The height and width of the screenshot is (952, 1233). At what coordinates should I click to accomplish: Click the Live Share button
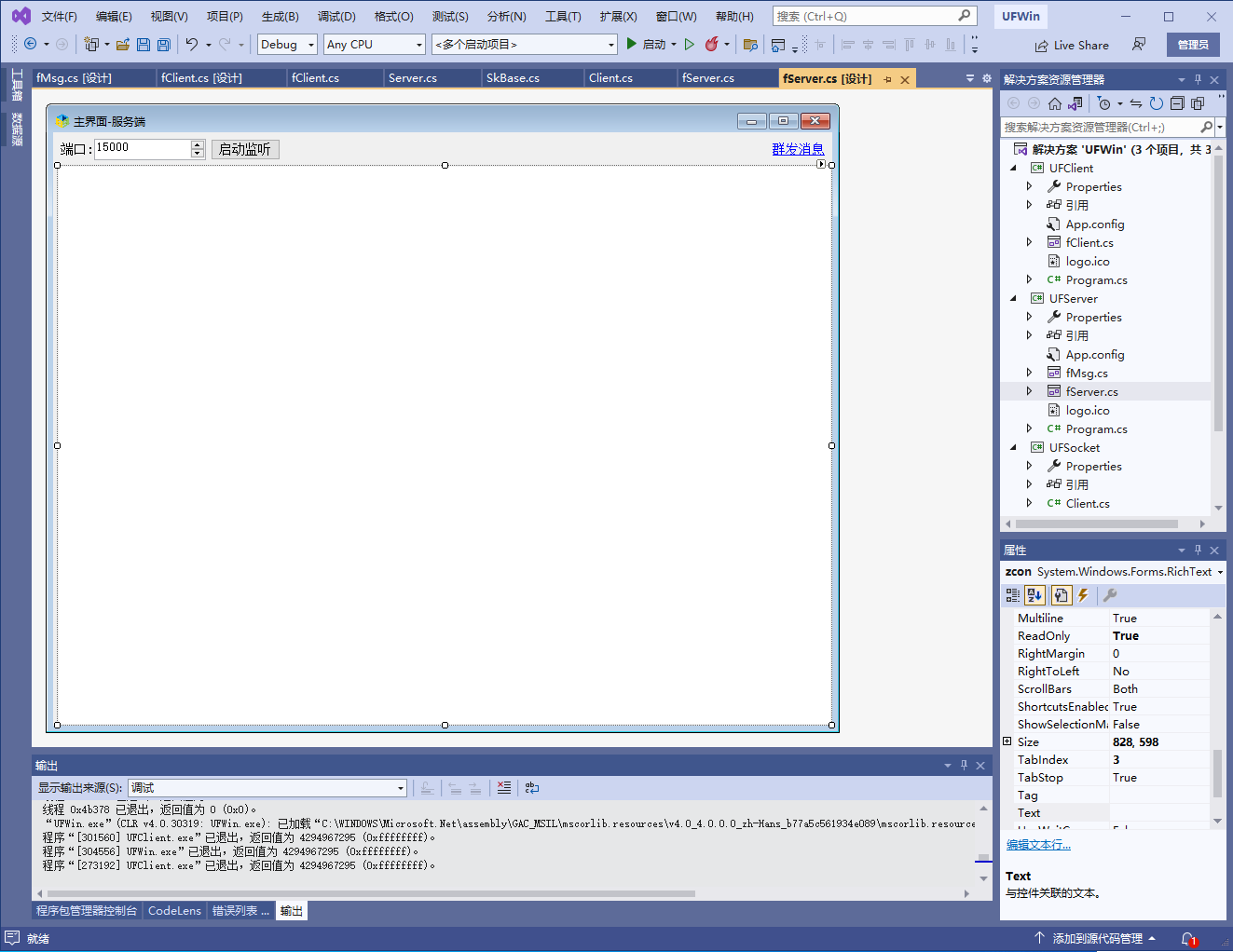[1071, 46]
